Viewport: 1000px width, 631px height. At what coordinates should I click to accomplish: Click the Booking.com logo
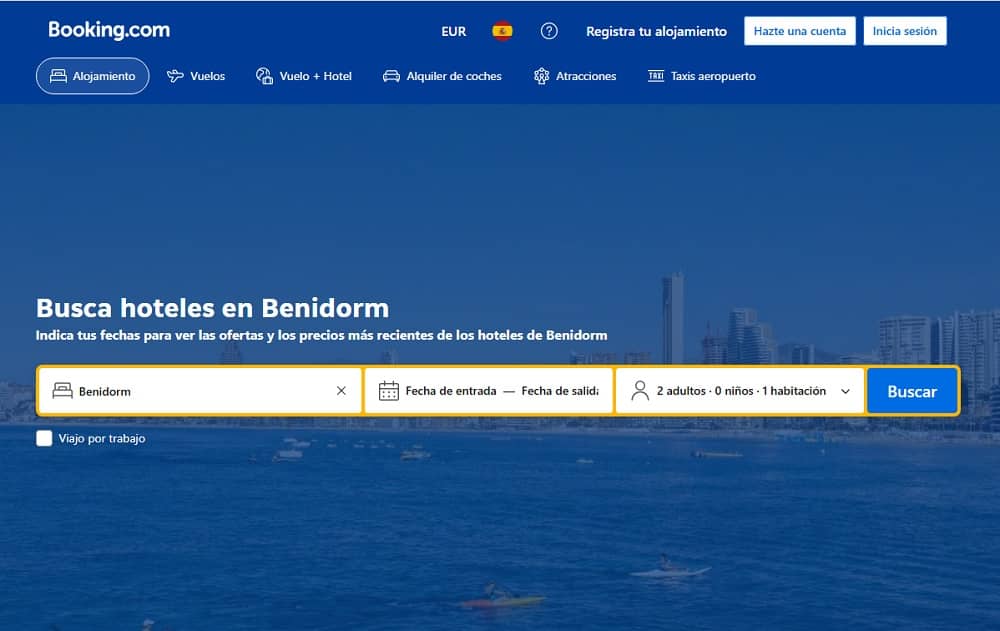pos(109,30)
